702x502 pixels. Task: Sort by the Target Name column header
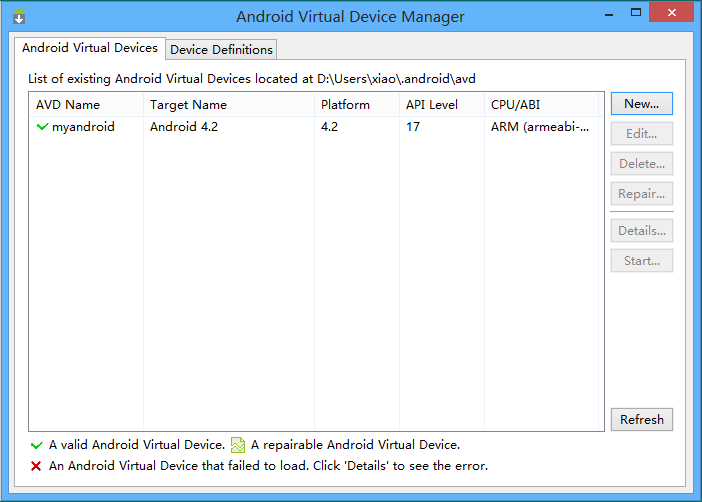[229, 105]
